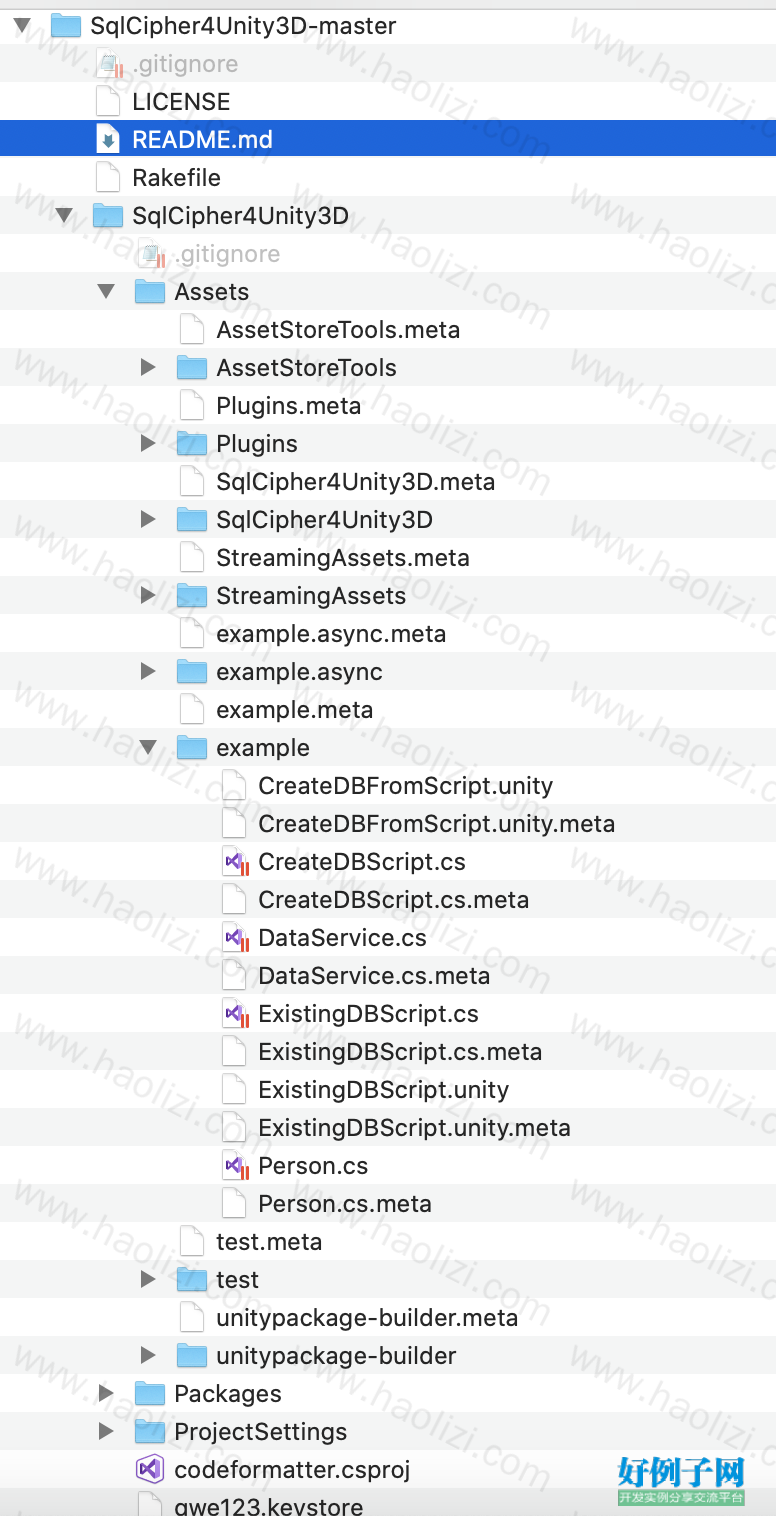Select Plugins.meta file
The height and width of the screenshot is (1516, 776).
tap(289, 406)
